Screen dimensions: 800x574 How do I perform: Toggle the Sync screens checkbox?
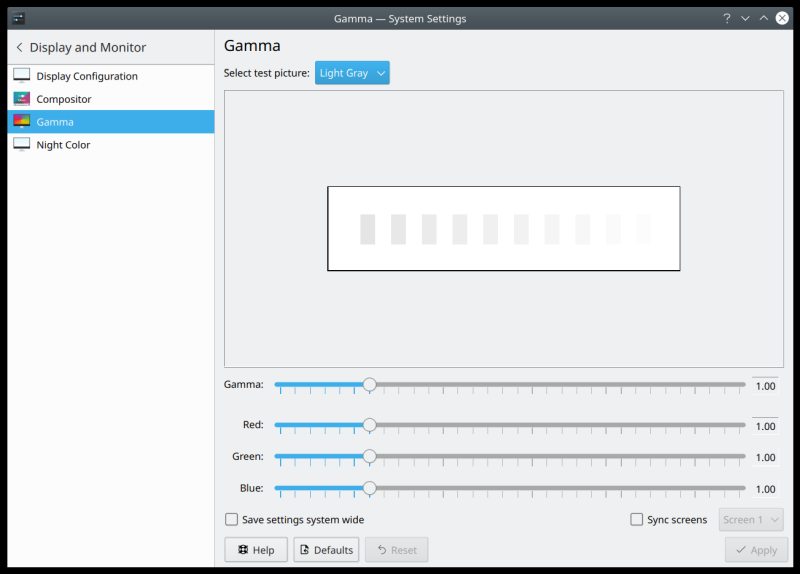tap(637, 520)
